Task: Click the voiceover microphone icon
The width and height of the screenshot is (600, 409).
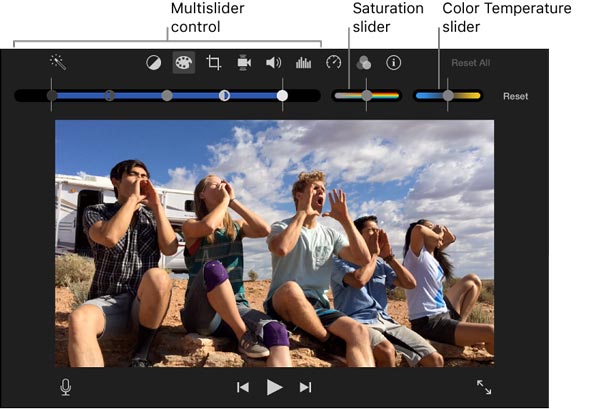Action: [66, 387]
